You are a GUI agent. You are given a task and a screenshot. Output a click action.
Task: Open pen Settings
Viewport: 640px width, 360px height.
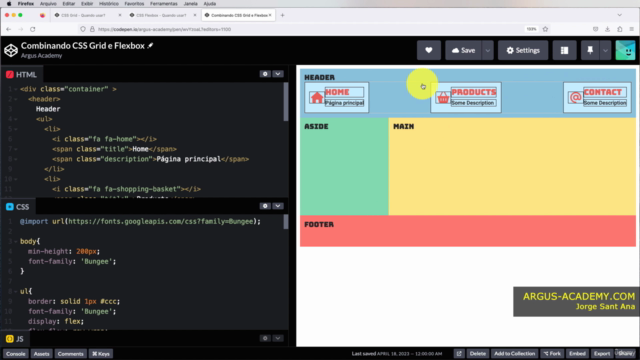(x=523, y=50)
